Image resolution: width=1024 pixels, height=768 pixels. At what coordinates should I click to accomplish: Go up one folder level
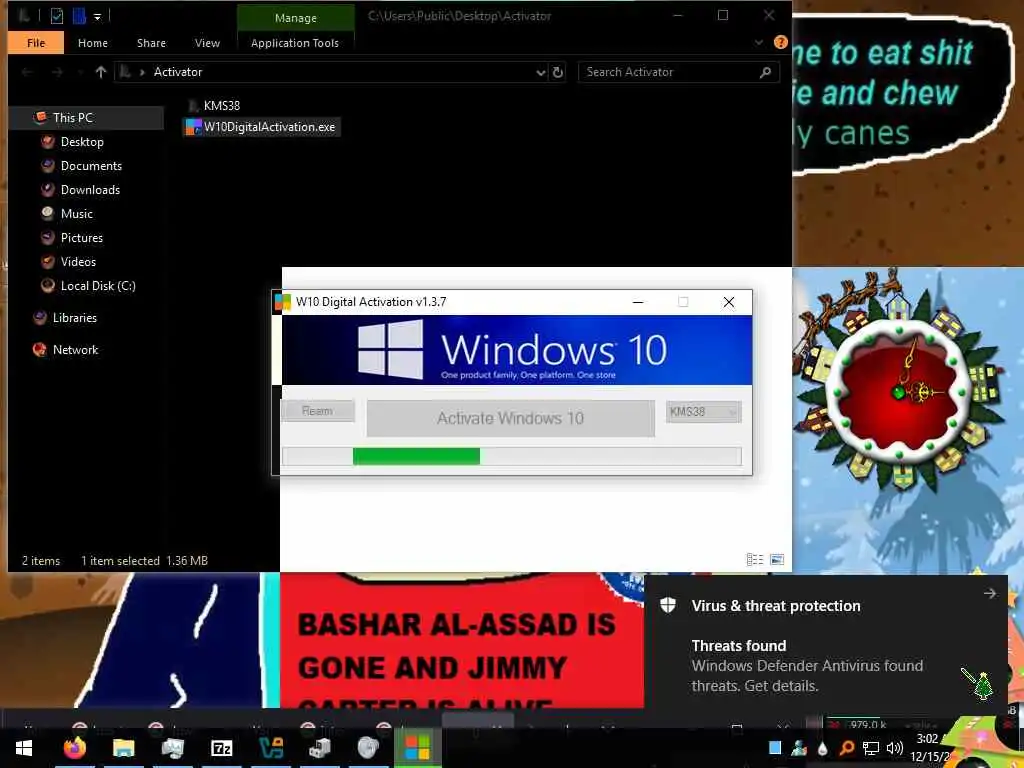tap(101, 72)
